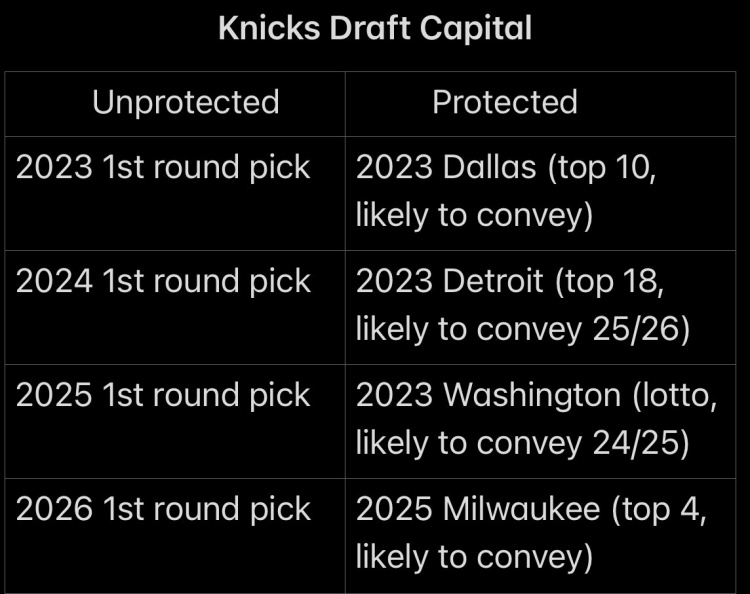Click the word Dallas in the table
This screenshot has height=594, width=750.
click(x=489, y=167)
